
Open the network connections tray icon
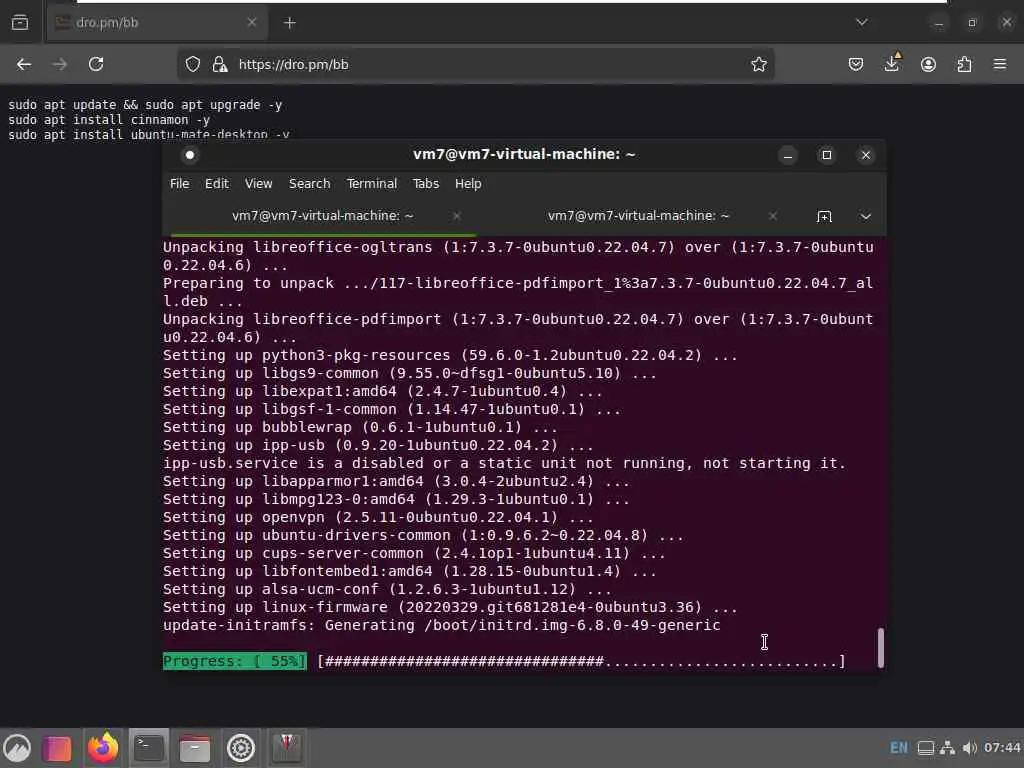point(948,748)
